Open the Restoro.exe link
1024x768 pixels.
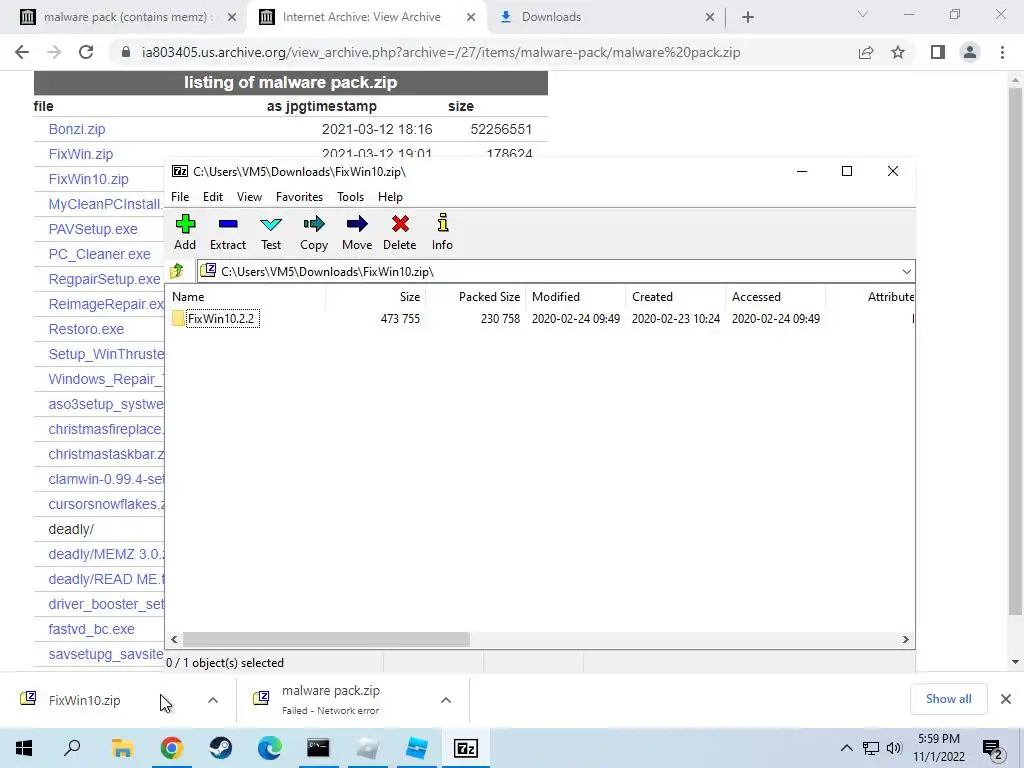click(x=86, y=329)
